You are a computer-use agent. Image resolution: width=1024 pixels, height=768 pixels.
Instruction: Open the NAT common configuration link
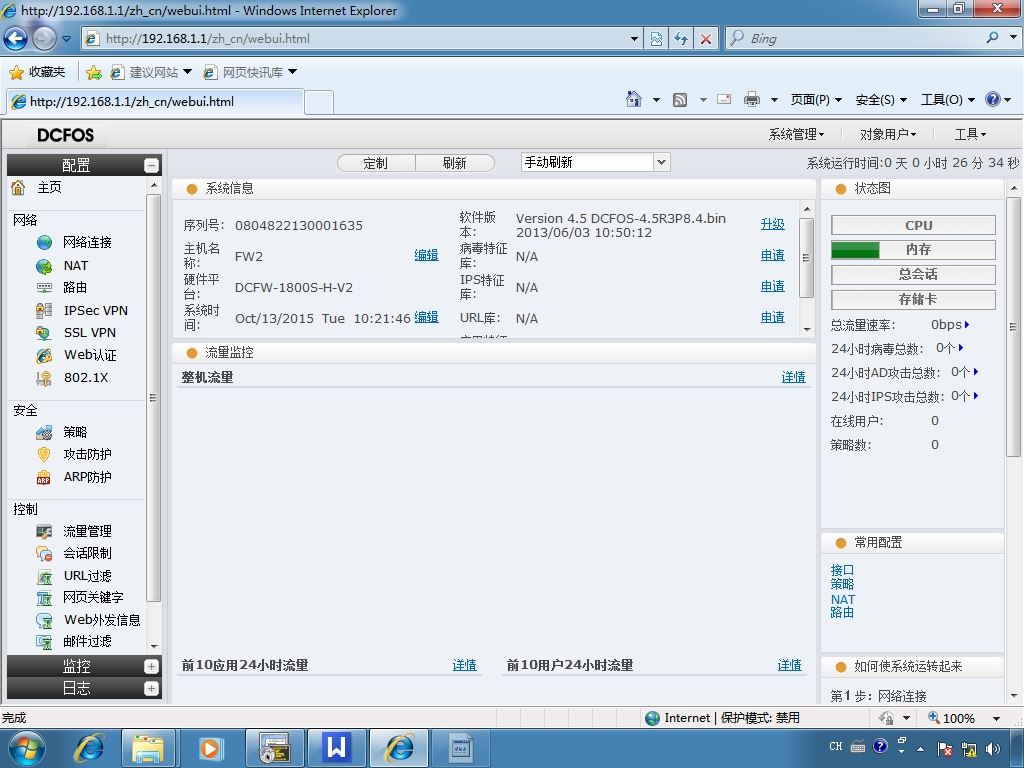point(842,599)
